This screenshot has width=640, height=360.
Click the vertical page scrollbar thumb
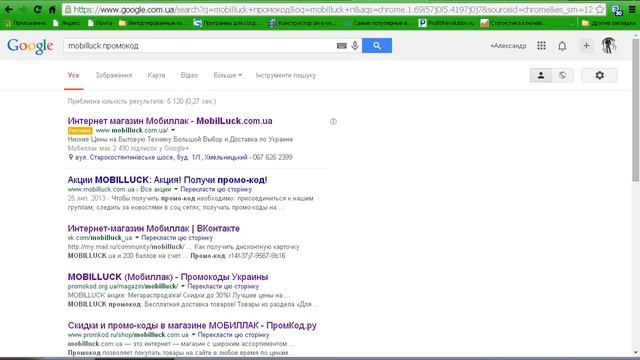[x=636, y=110]
